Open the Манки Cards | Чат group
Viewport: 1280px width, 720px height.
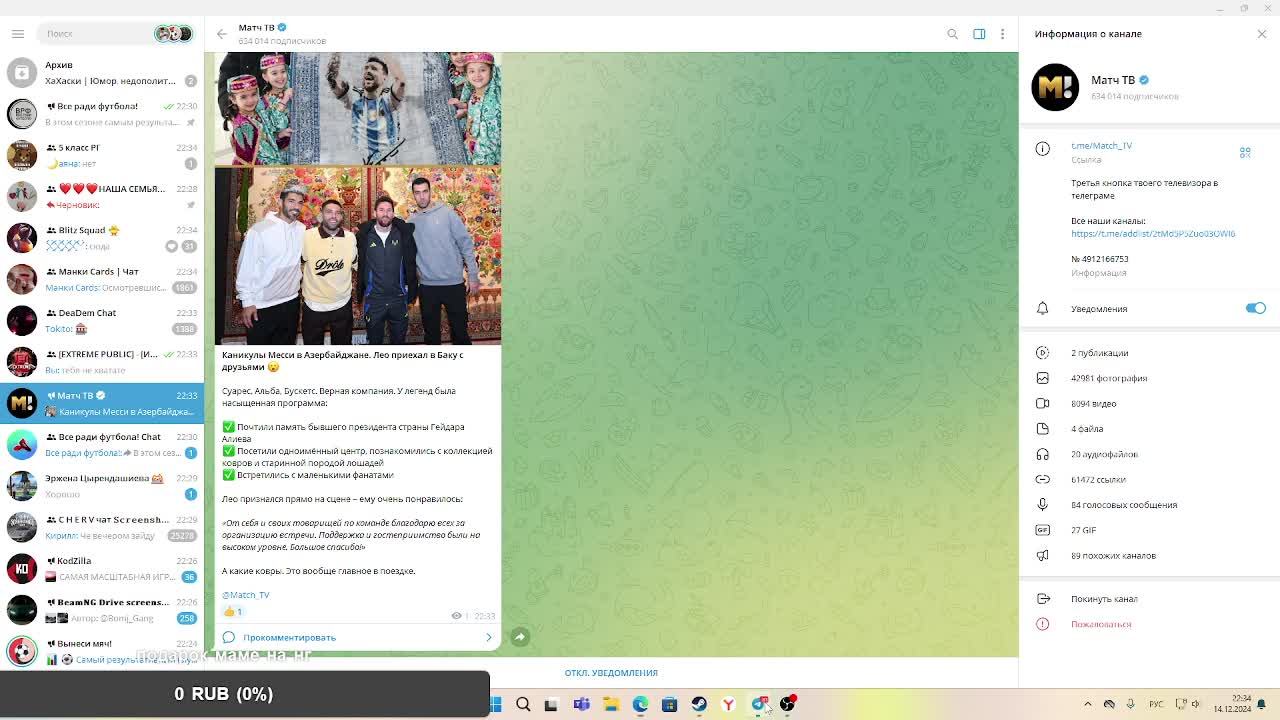point(102,279)
